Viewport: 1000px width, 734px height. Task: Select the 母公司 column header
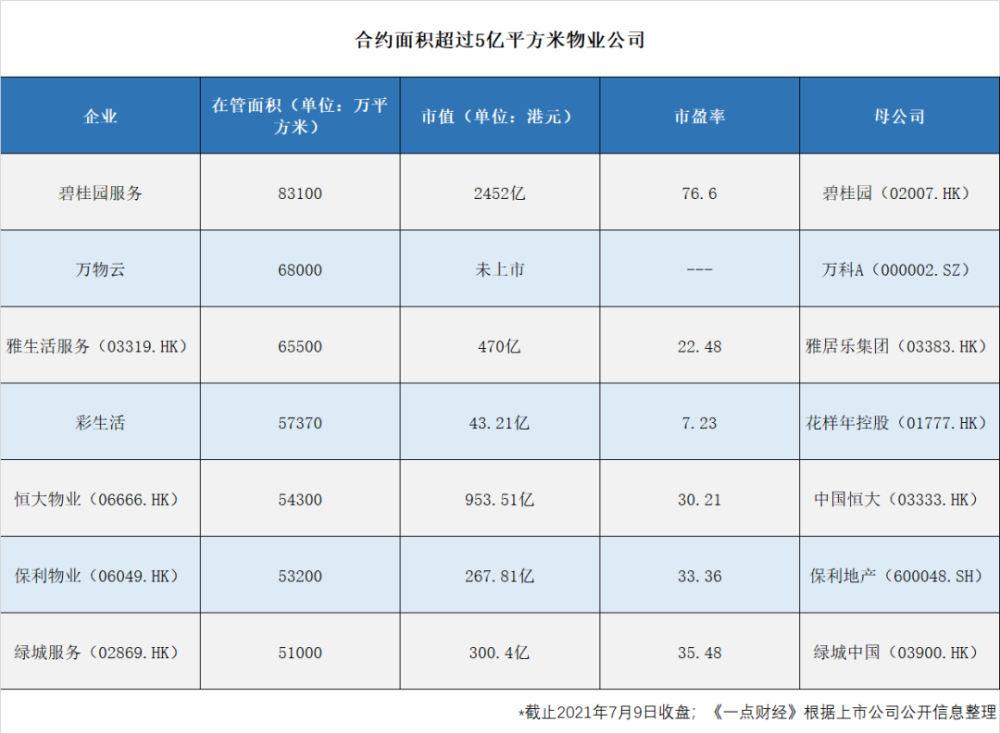tap(899, 116)
